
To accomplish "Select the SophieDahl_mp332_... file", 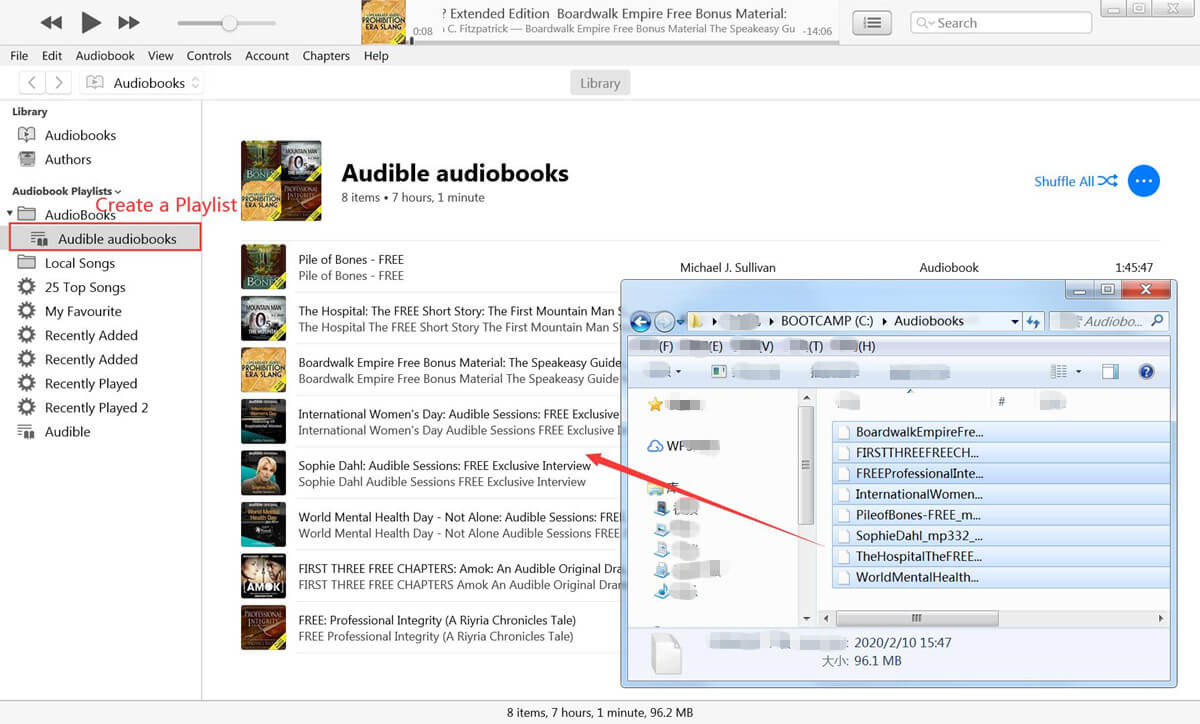I will [1001, 535].
